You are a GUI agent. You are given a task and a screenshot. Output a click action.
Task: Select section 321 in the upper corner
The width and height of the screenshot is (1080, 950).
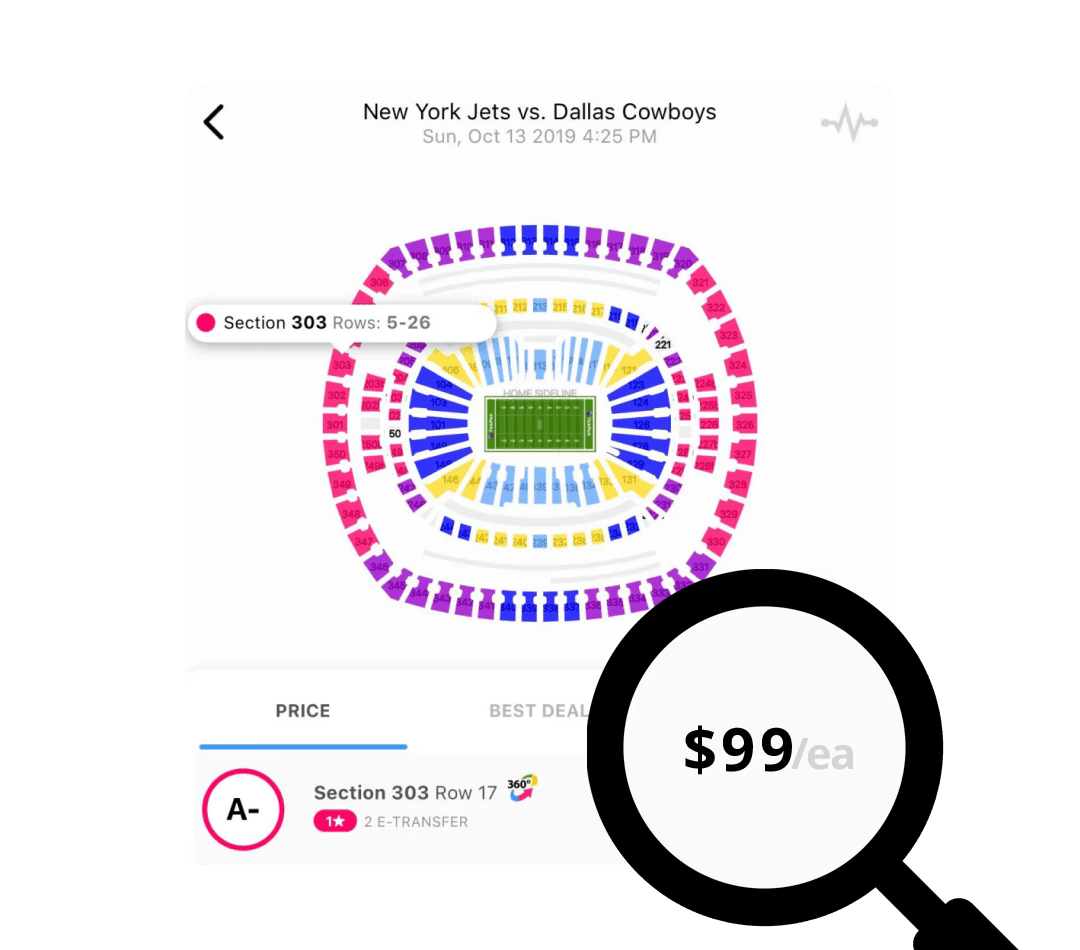(x=700, y=282)
